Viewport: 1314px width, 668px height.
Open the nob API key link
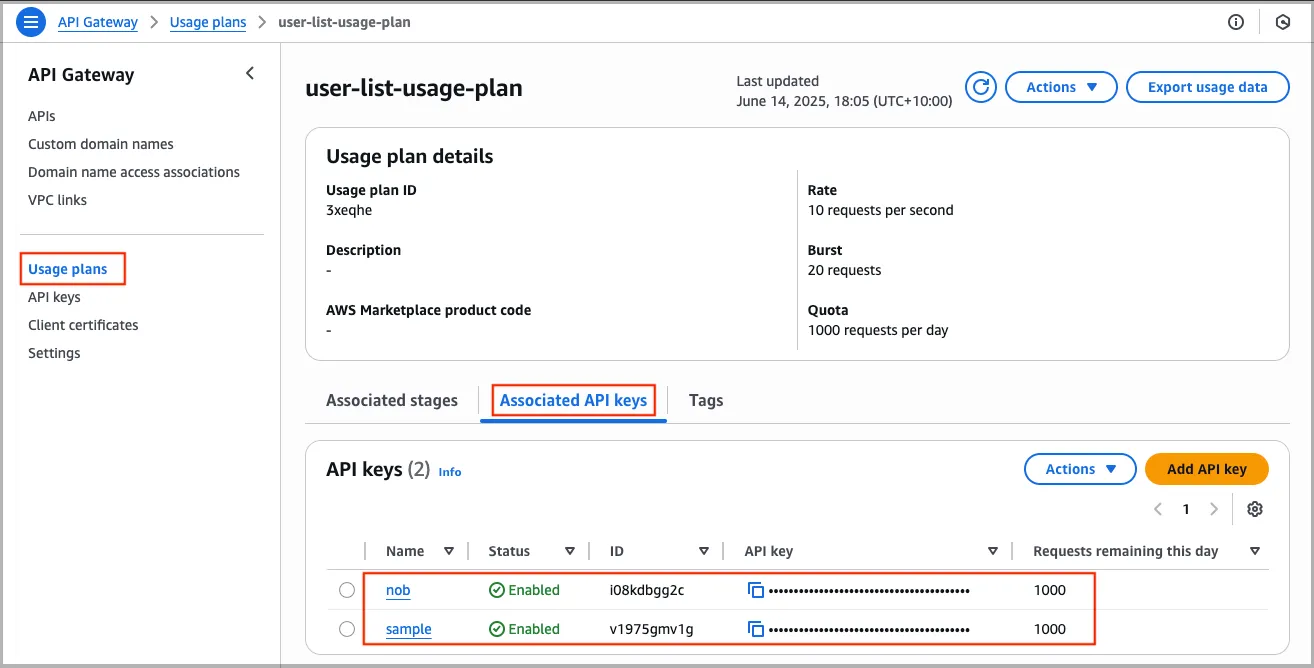pyautogui.click(x=398, y=590)
